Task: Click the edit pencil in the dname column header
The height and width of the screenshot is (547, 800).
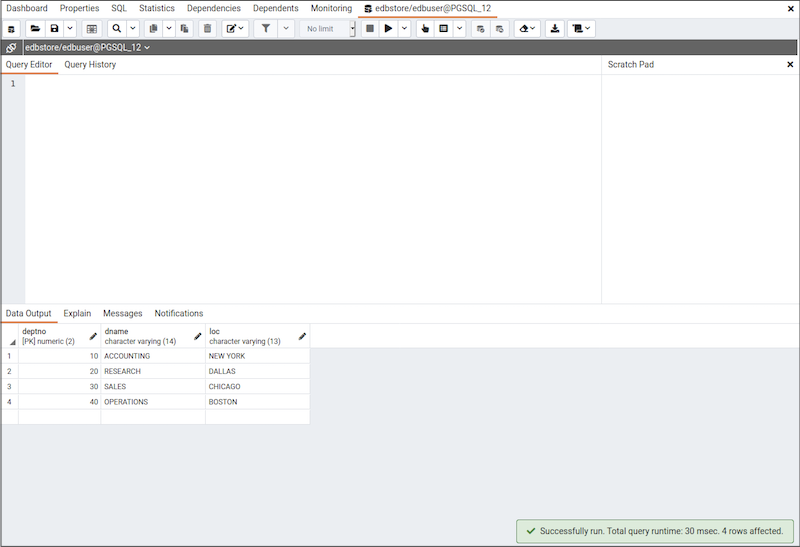Action: (x=197, y=336)
